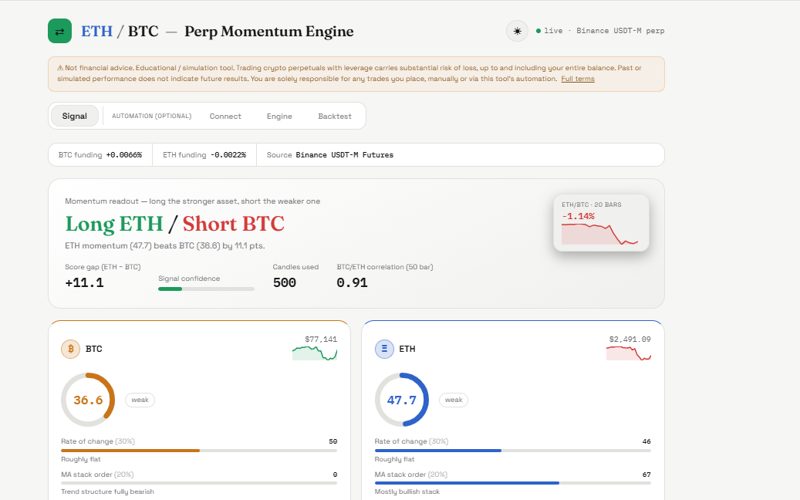Image resolution: width=800 pixels, height=500 pixels.
Task: Click Source Binance USDT-M Futures text
Action: coord(330,155)
